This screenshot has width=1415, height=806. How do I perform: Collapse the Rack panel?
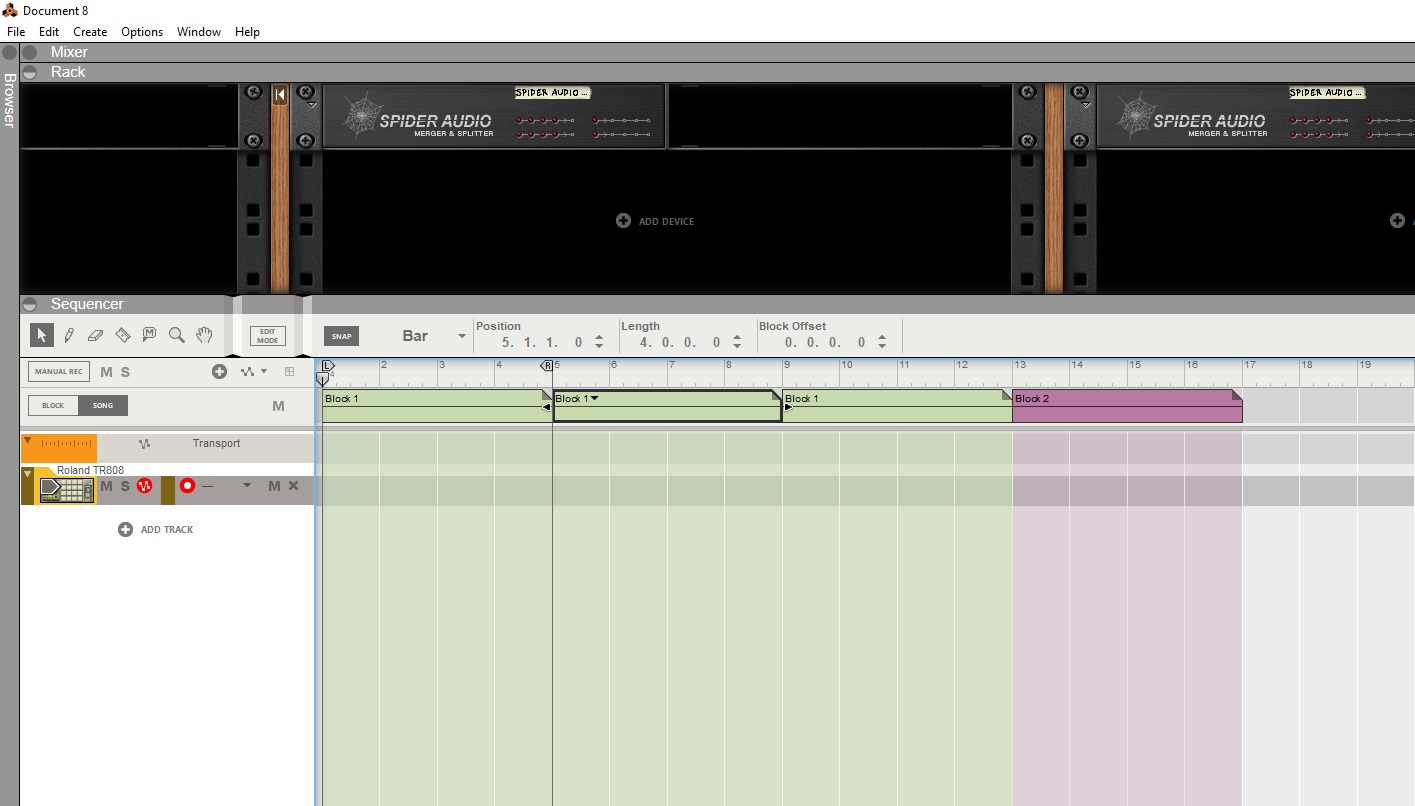point(29,72)
